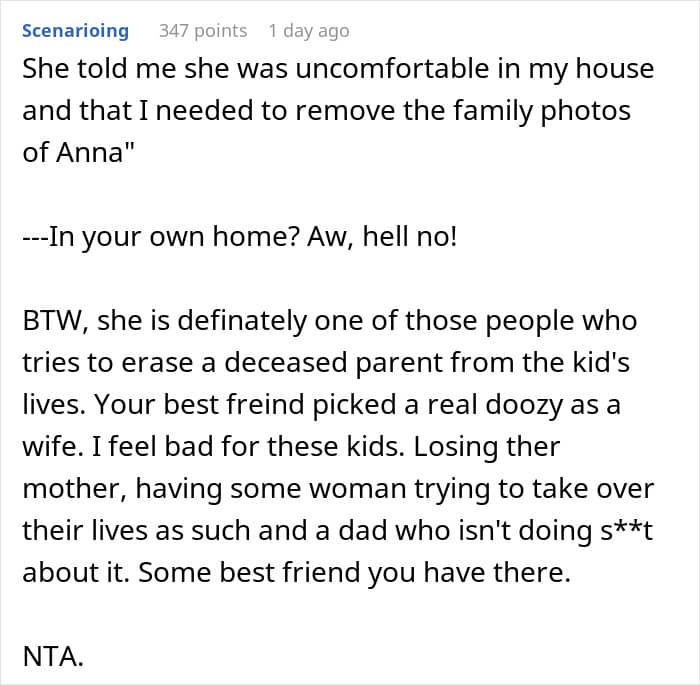Image resolution: width=700 pixels, height=685 pixels.
Task: Open the Scenarioing user profile link
Action: tap(75, 31)
